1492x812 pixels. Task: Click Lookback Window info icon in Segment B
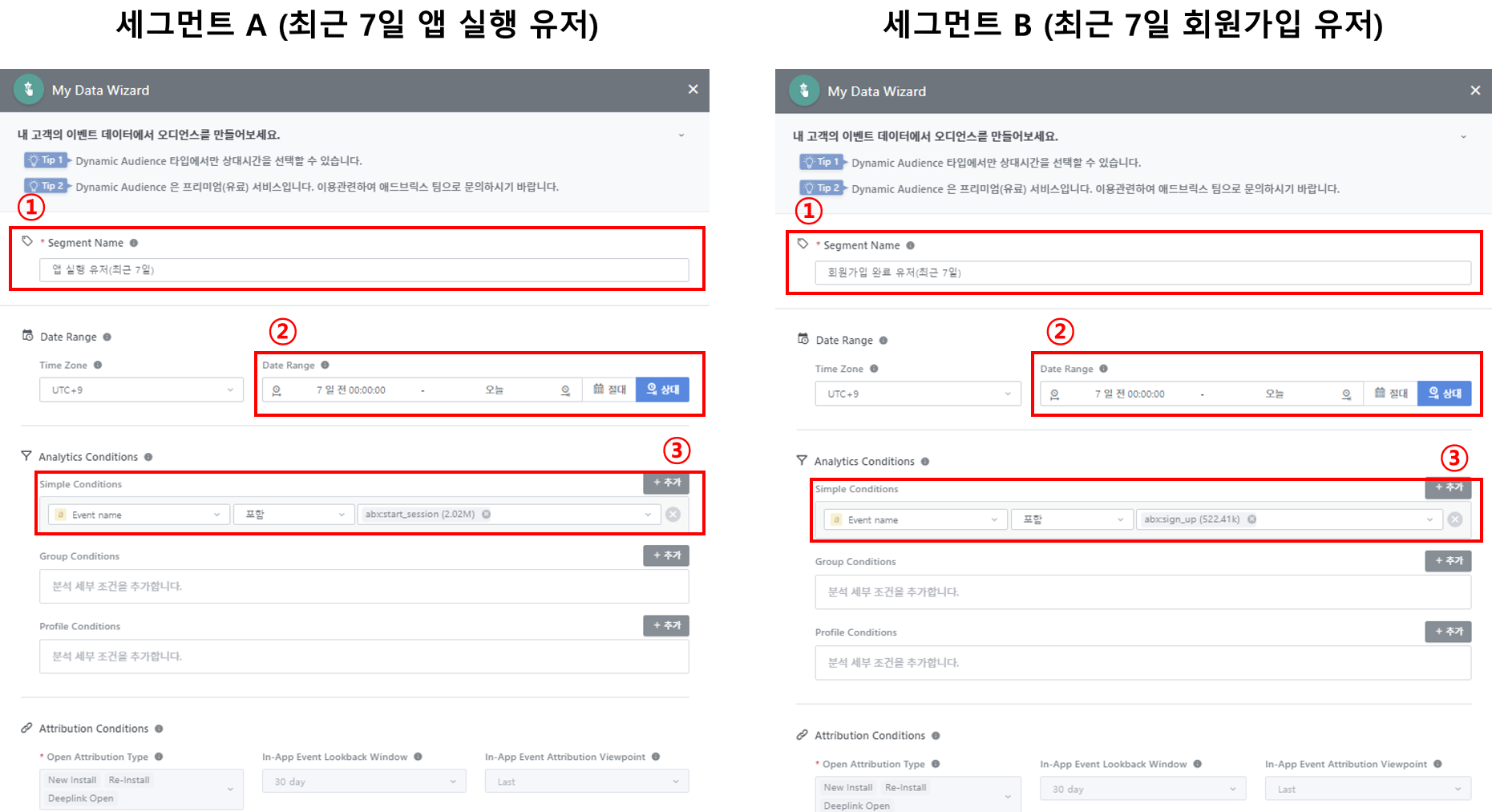[x=1197, y=764]
